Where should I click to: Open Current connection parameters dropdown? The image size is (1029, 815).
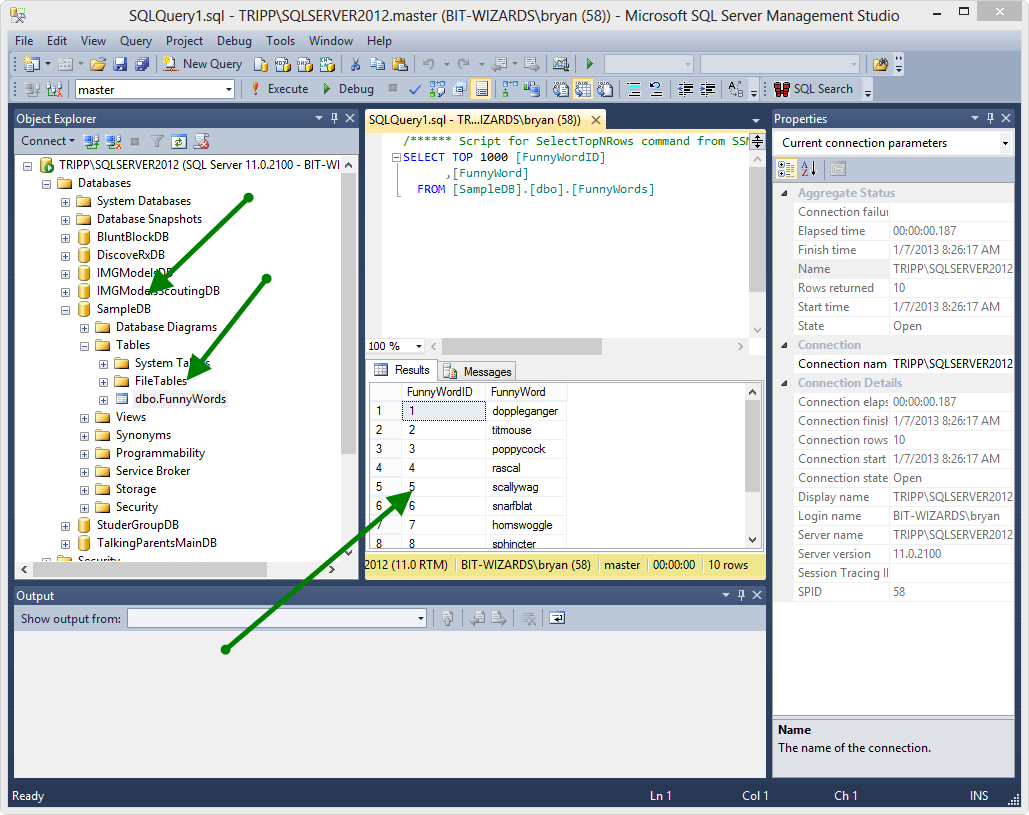point(1005,143)
